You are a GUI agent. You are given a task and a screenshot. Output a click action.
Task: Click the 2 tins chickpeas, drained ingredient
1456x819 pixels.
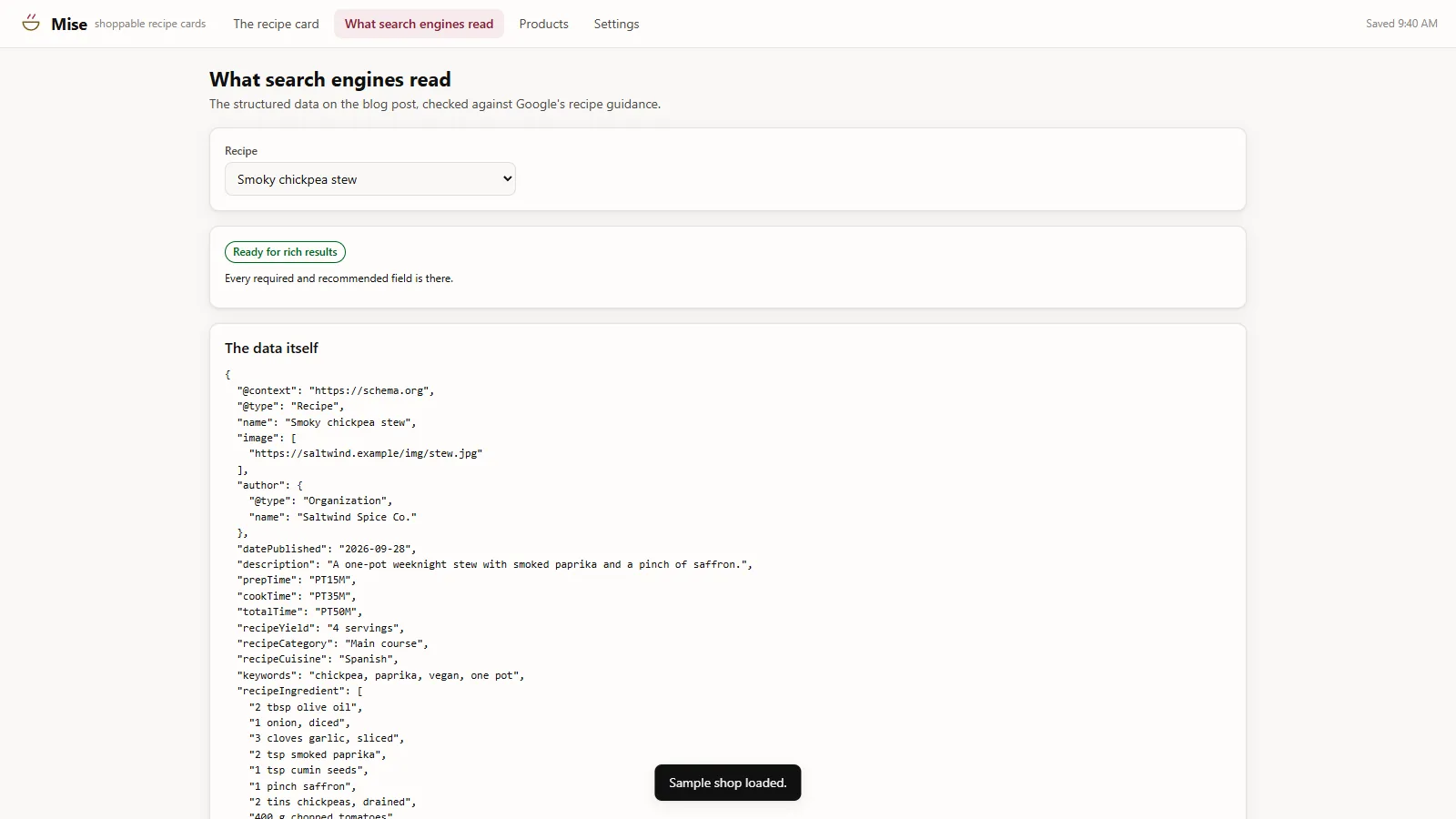coord(332,802)
